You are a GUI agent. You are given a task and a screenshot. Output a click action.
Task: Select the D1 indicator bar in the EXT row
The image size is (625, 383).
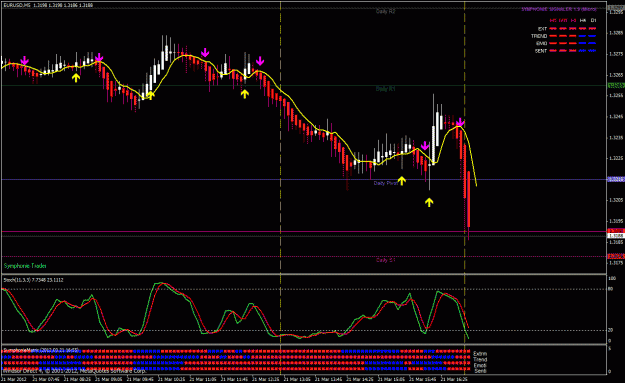click(592, 29)
